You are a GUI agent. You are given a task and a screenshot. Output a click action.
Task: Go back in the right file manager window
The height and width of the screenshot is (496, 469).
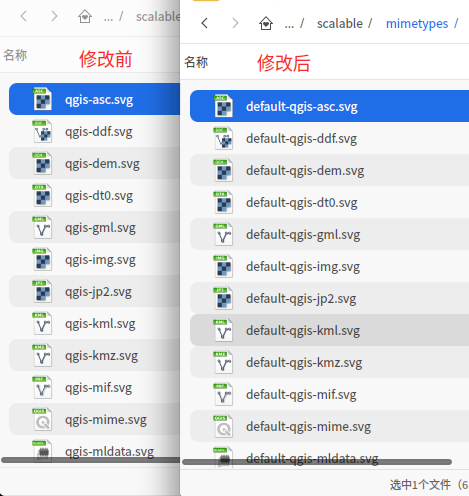(205, 23)
